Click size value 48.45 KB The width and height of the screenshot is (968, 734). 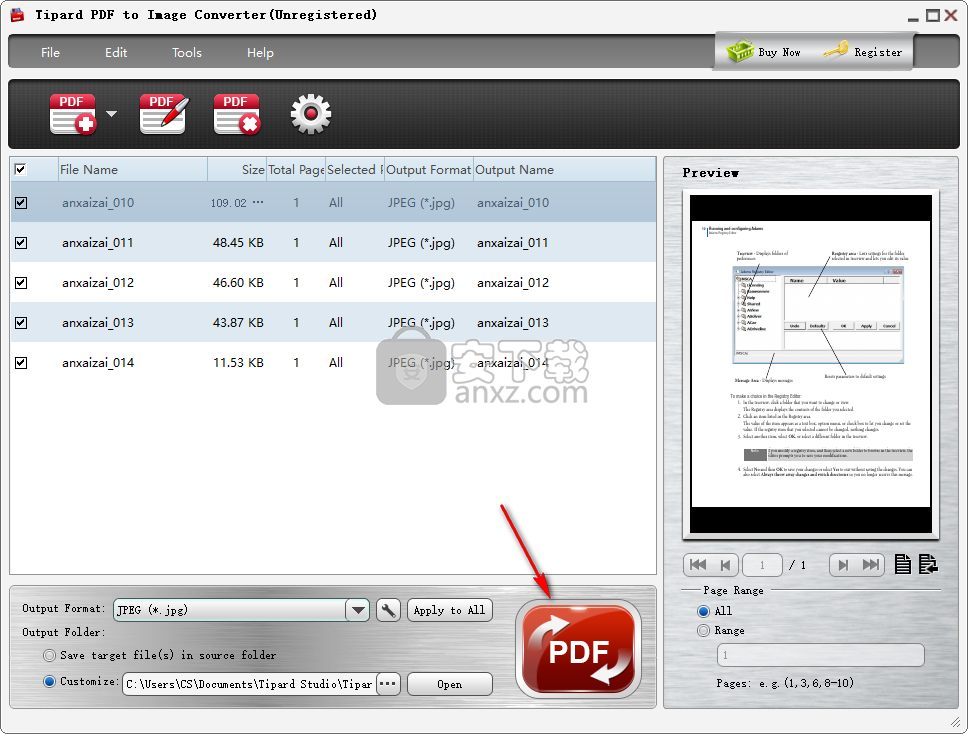pyautogui.click(x=238, y=243)
